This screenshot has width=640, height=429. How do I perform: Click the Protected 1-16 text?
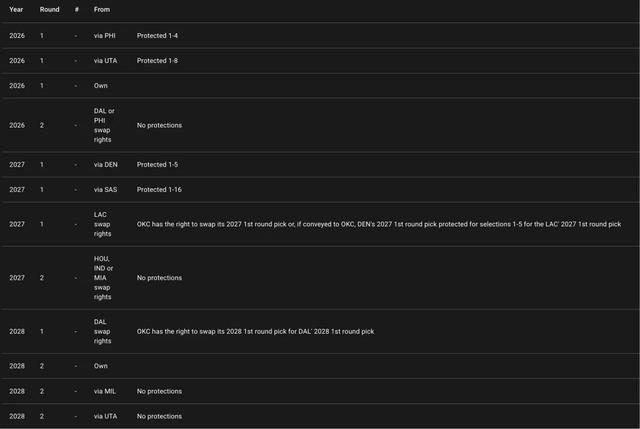pyautogui.click(x=159, y=190)
